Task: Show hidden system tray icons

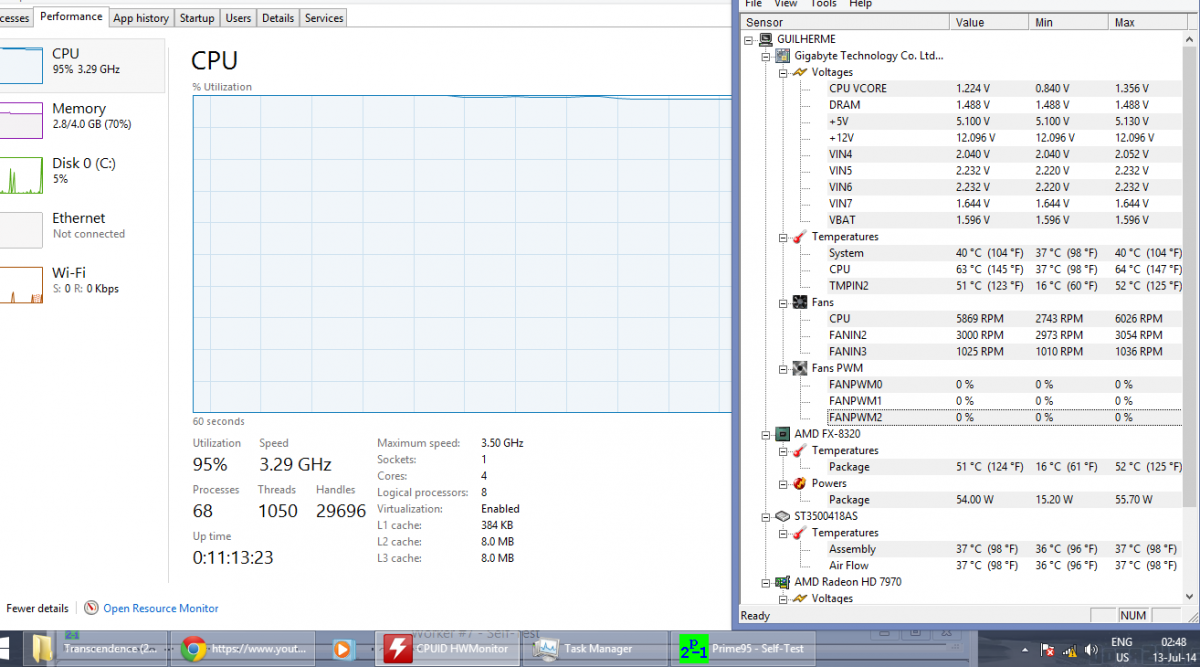Action: (x=1023, y=649)
